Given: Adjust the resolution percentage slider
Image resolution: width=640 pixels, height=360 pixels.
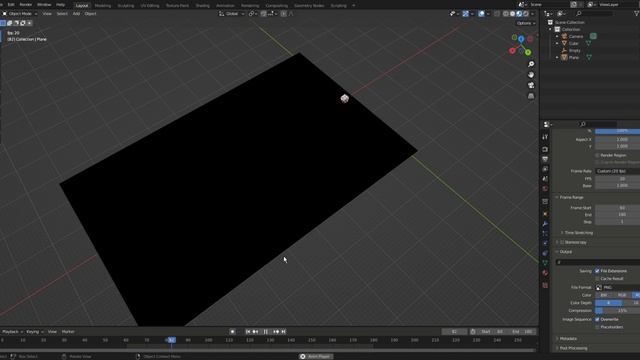Looking at the screenshot, I should pyautogui.click(x=617, y=131).
